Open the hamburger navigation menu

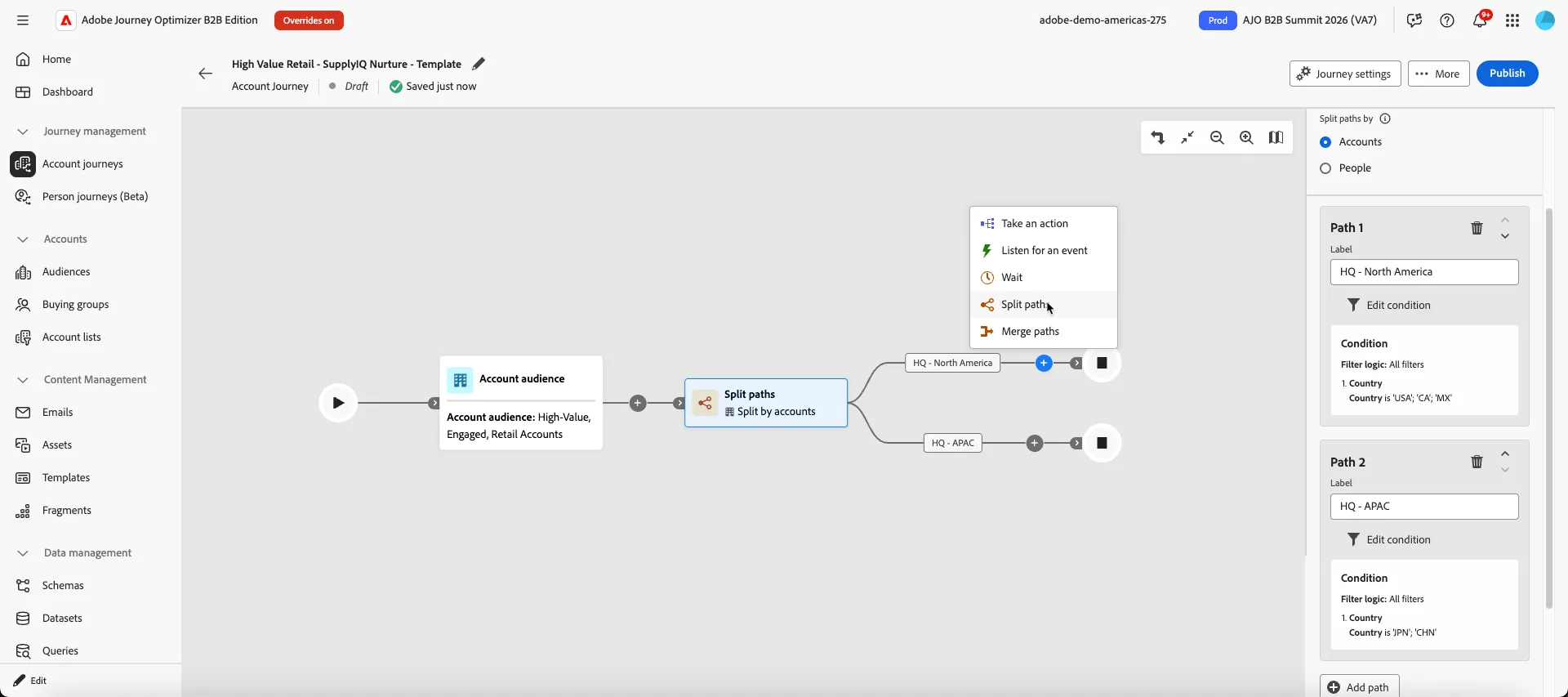[23, 20]
